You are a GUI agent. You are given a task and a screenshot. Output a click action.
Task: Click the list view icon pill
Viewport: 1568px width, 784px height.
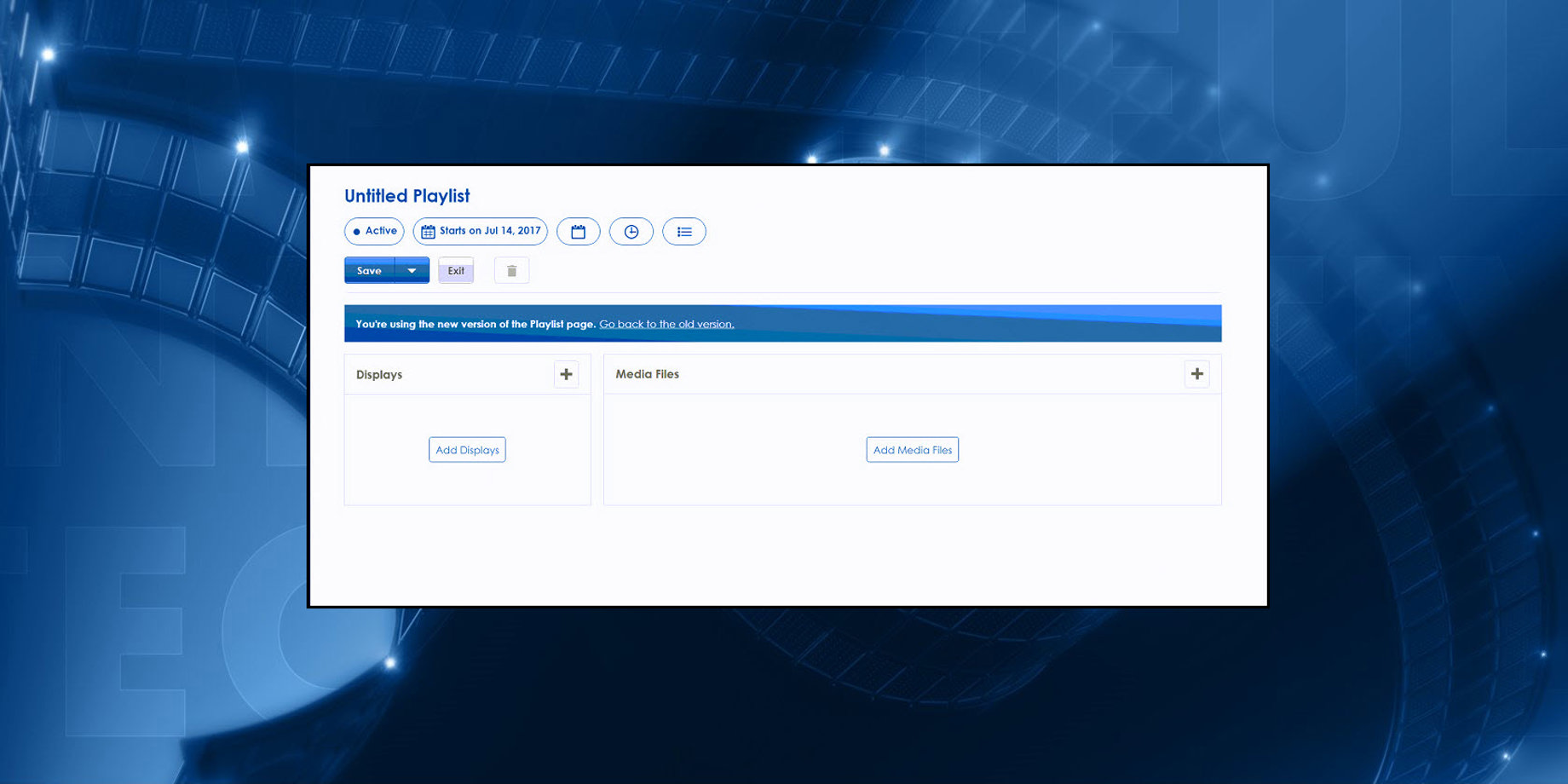pos(683,232)
